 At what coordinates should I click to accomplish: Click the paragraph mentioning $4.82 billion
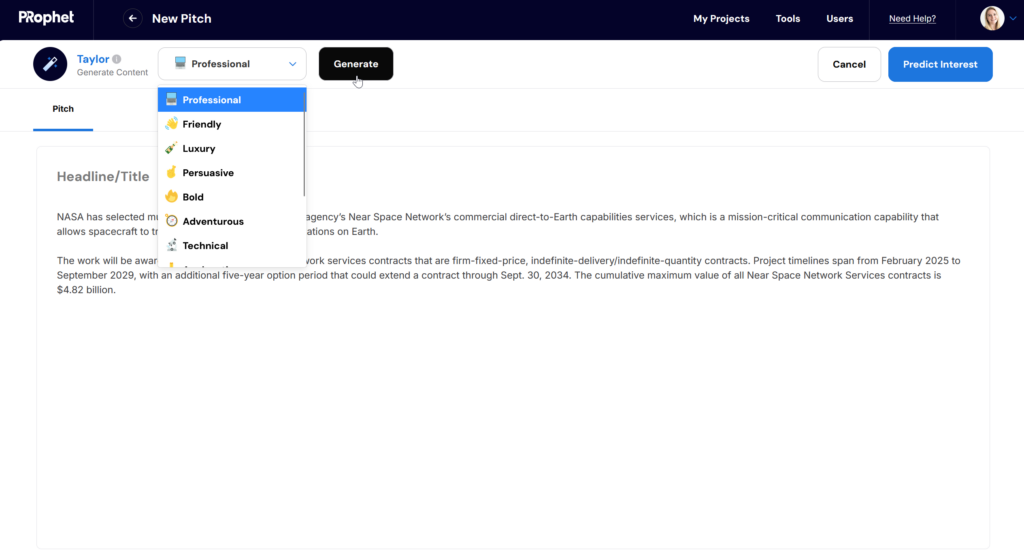508,275
